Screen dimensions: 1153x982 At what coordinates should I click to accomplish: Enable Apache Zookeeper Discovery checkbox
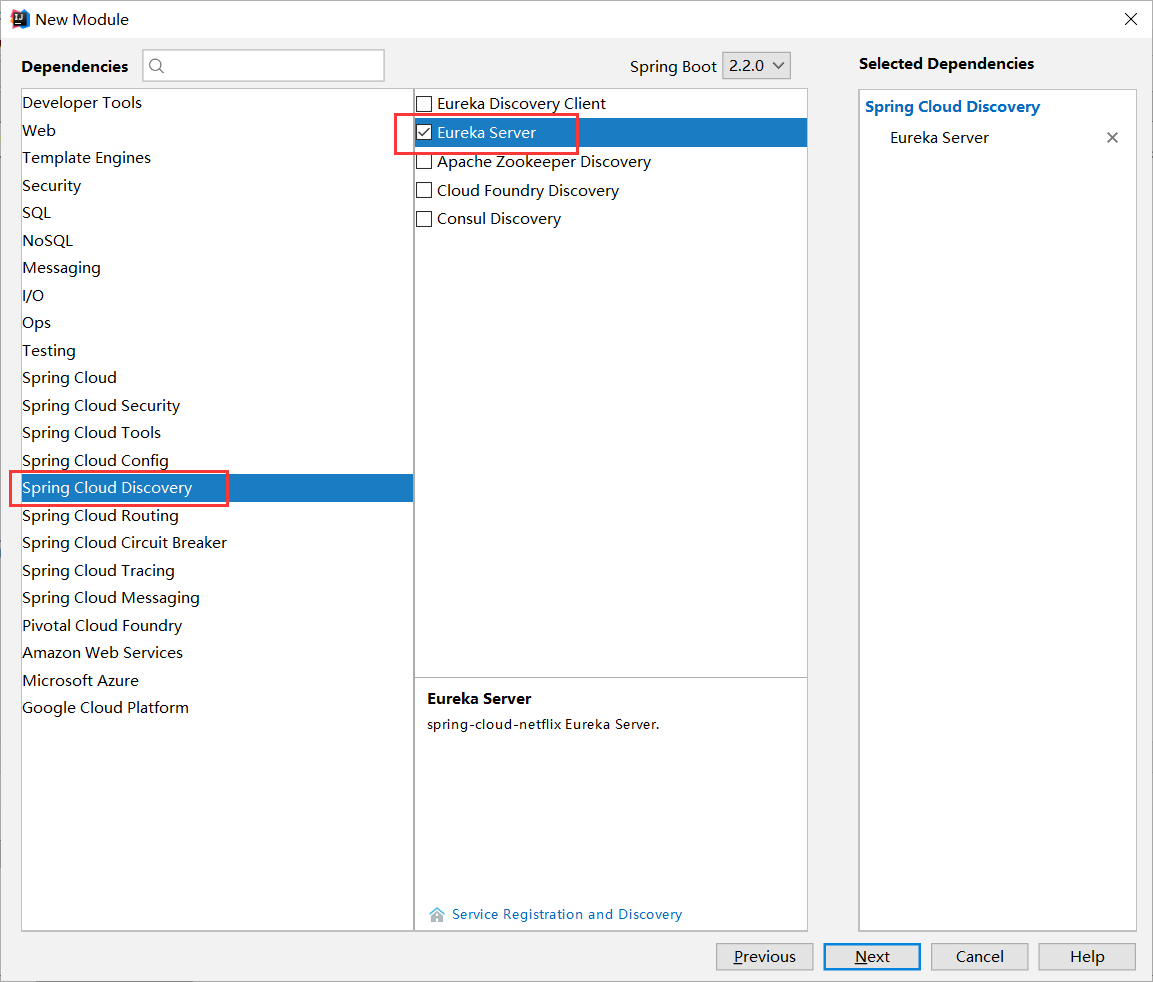424,162
